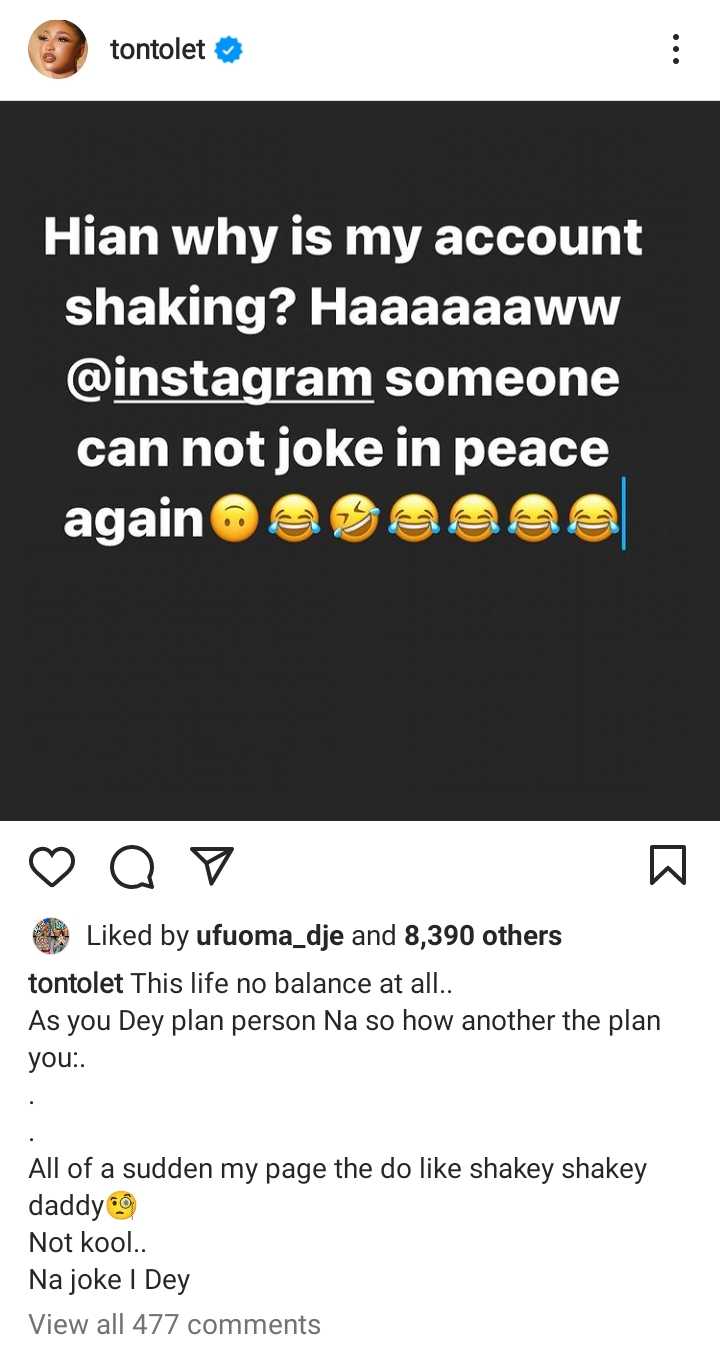Click the blue verified badge beside tontolet
This screenshot has width=720, height=1348.
[229, 49]
